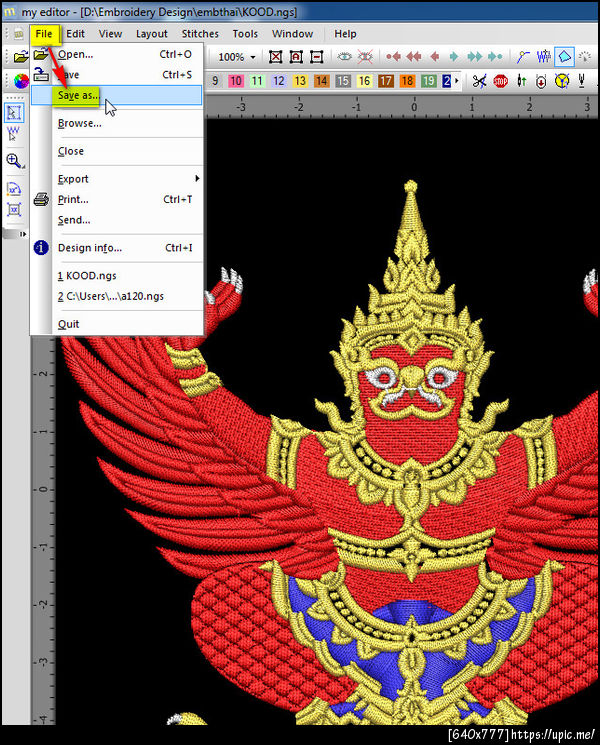Open the Tools menu
Screen dimensions: 600x745
(245, 34)
